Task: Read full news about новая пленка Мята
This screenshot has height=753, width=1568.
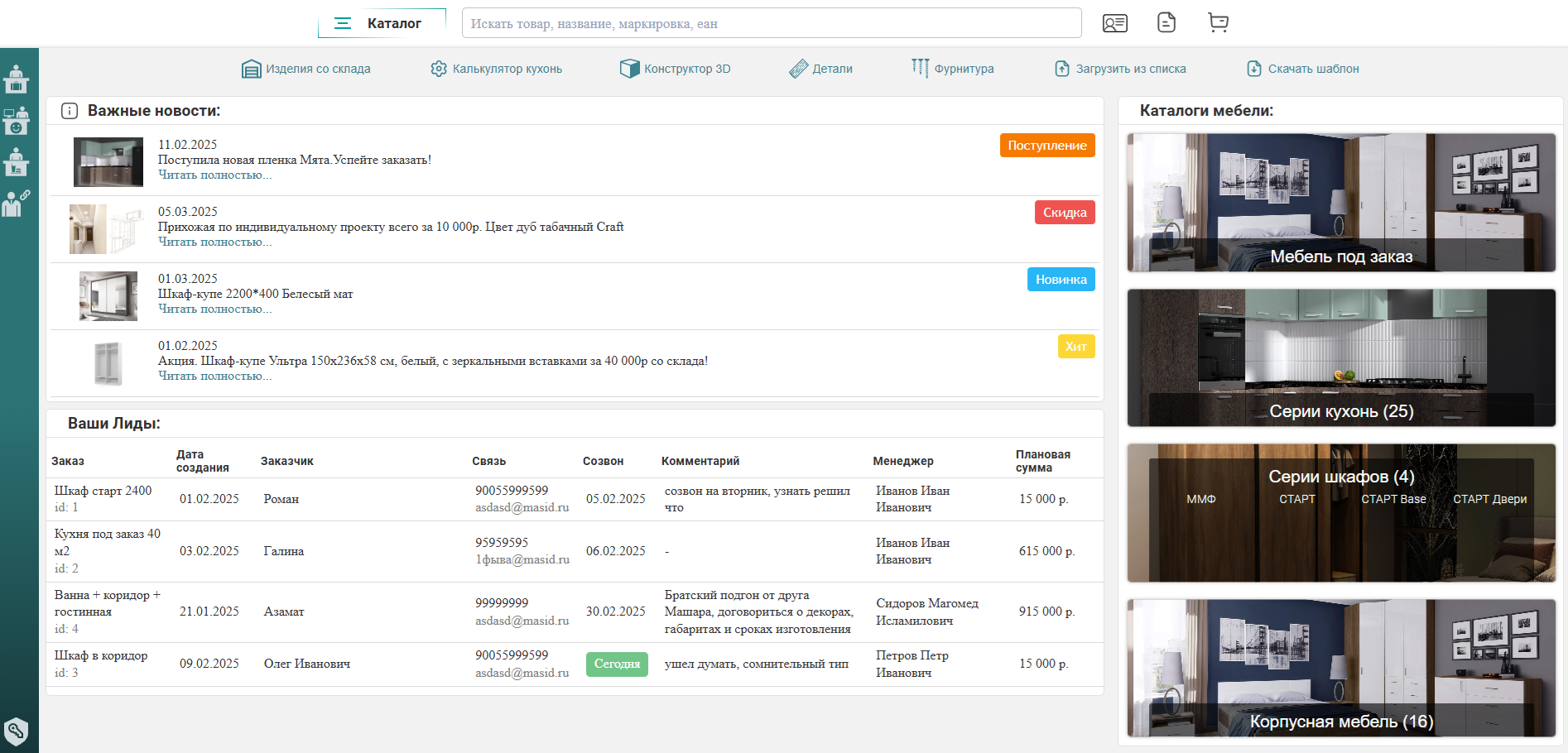Action: (214, 175)
